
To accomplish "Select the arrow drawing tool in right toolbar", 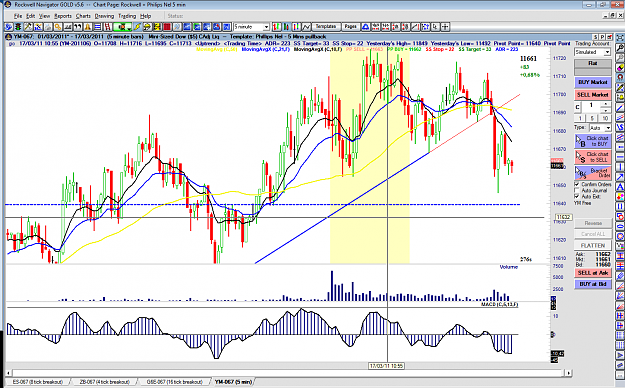I will pos(620,176).
